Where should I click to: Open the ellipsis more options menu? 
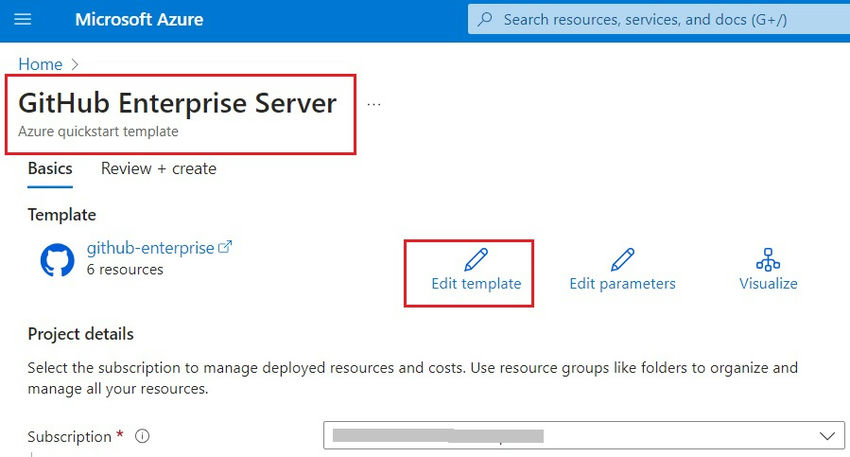click(374, 104)
